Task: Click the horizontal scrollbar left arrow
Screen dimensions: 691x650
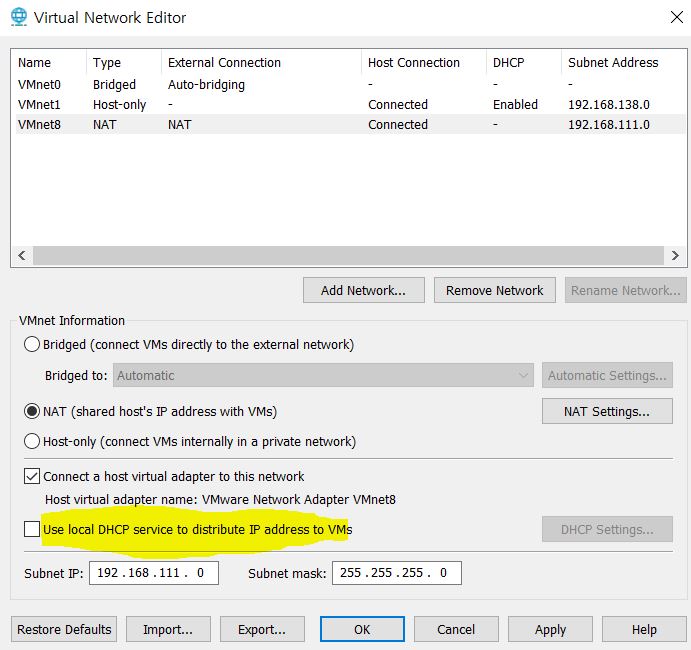Action: (x=22, y=255)
